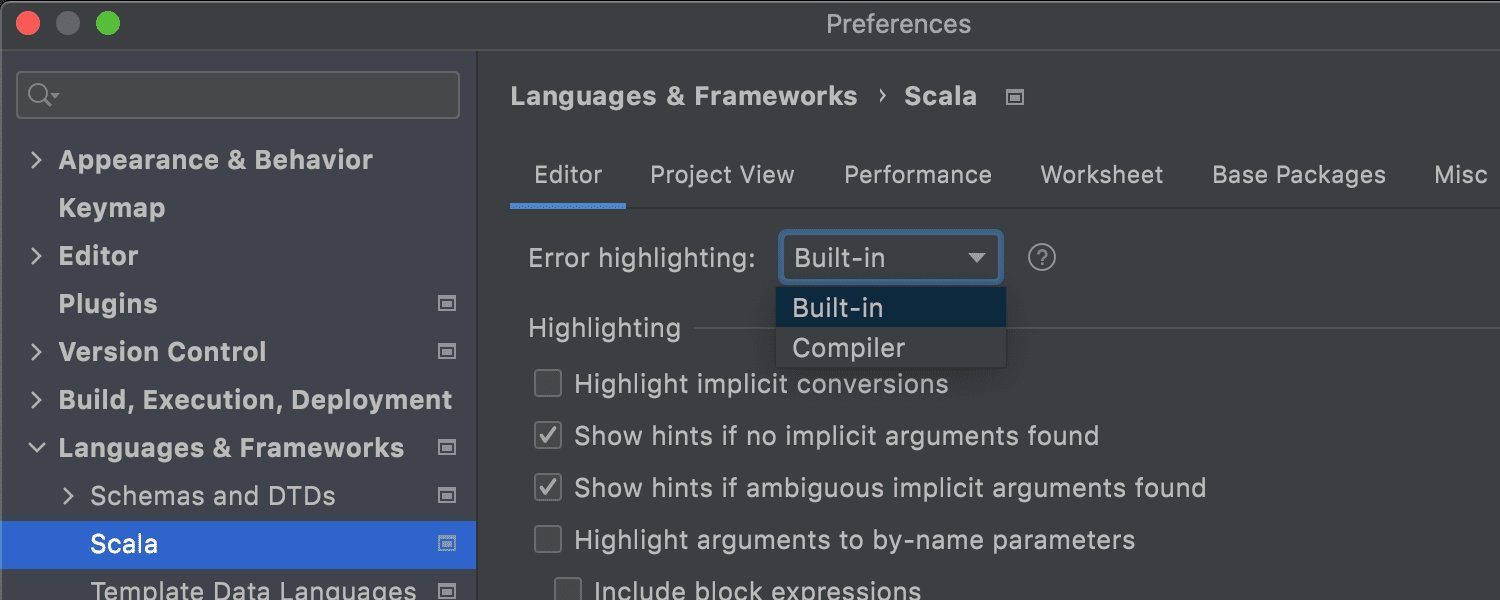Open the help icon next to Error highlighting
This screenshot has height=600, width=1500.
pyautogui.click(x=1042, y=258)
